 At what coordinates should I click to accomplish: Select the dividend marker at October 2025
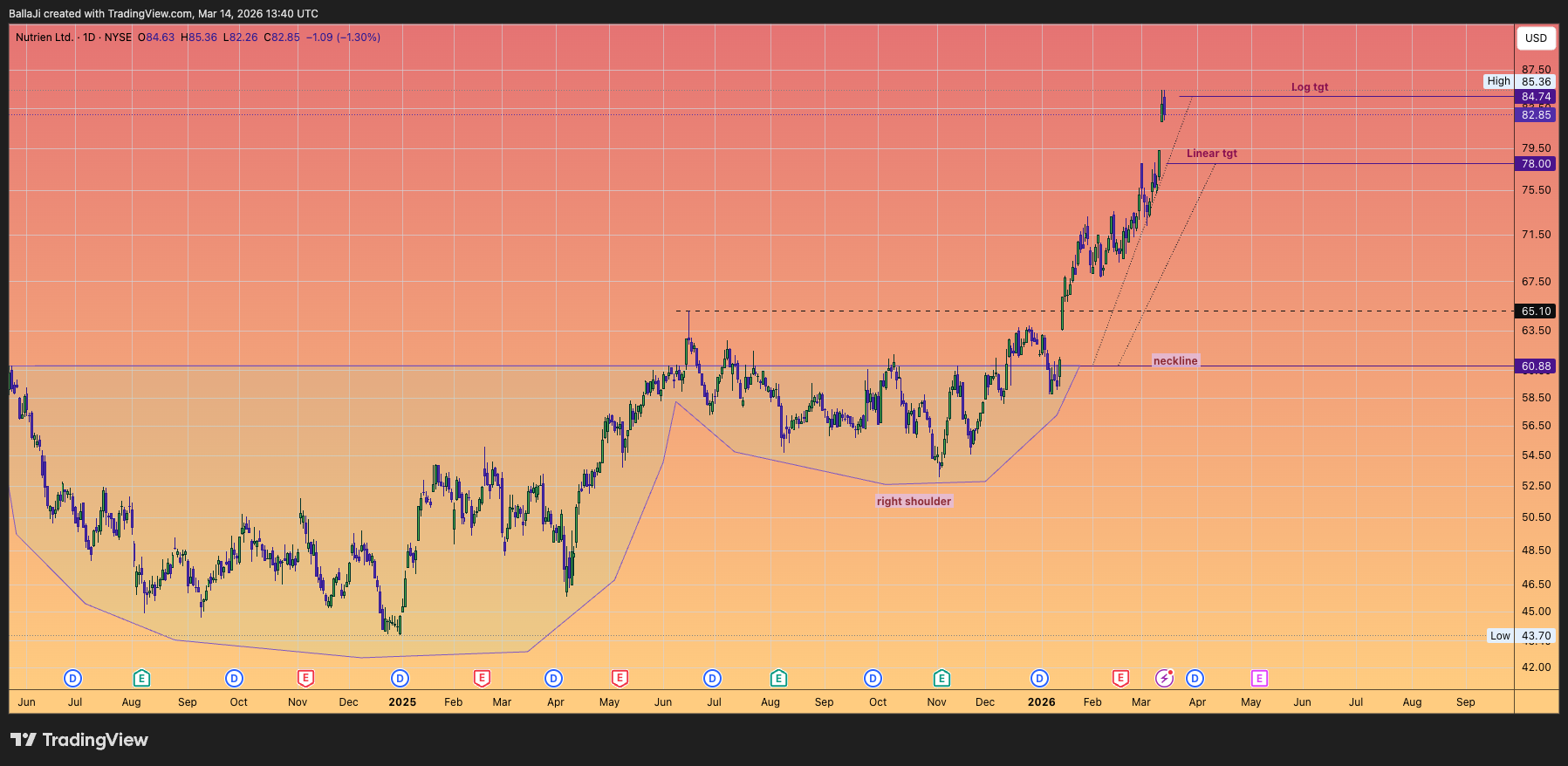[x=873, y=678]
